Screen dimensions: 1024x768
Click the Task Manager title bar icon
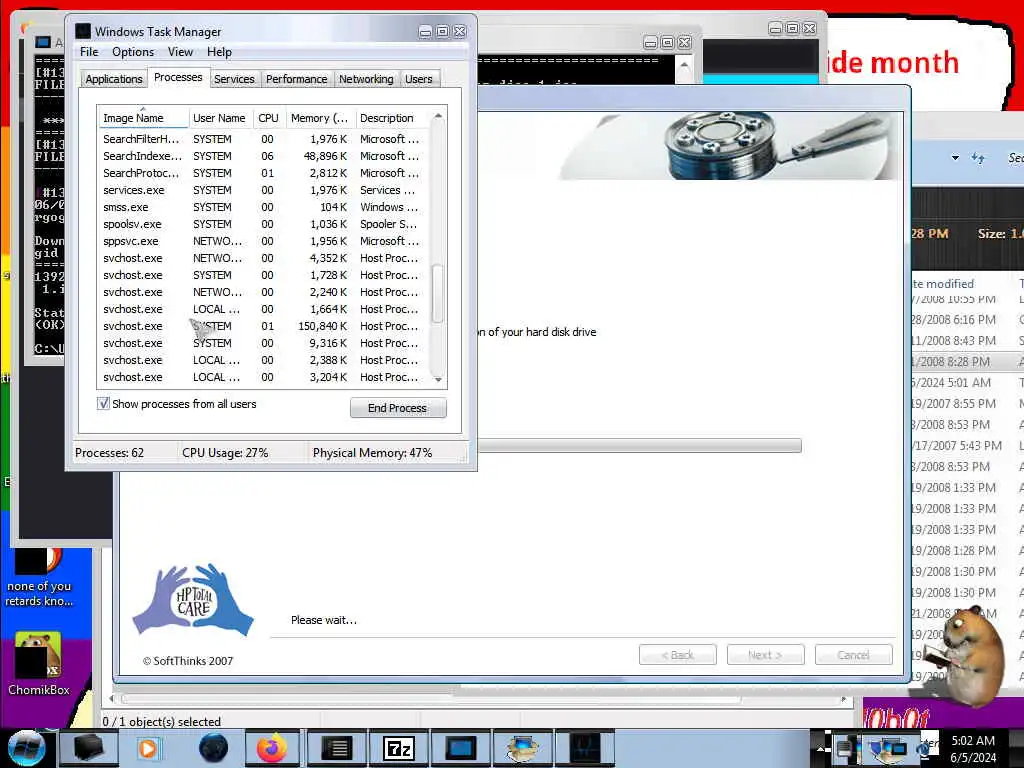point(83,31)
